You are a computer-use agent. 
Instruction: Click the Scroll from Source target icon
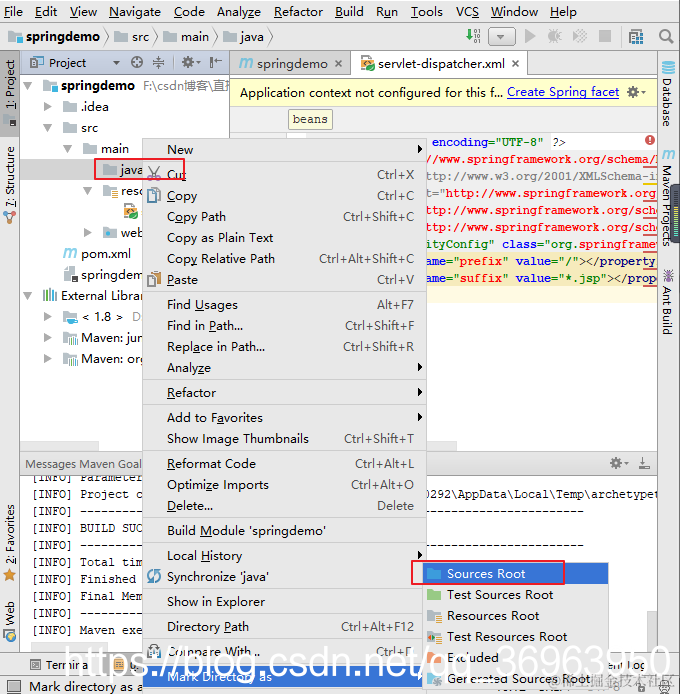pos(137,62)
